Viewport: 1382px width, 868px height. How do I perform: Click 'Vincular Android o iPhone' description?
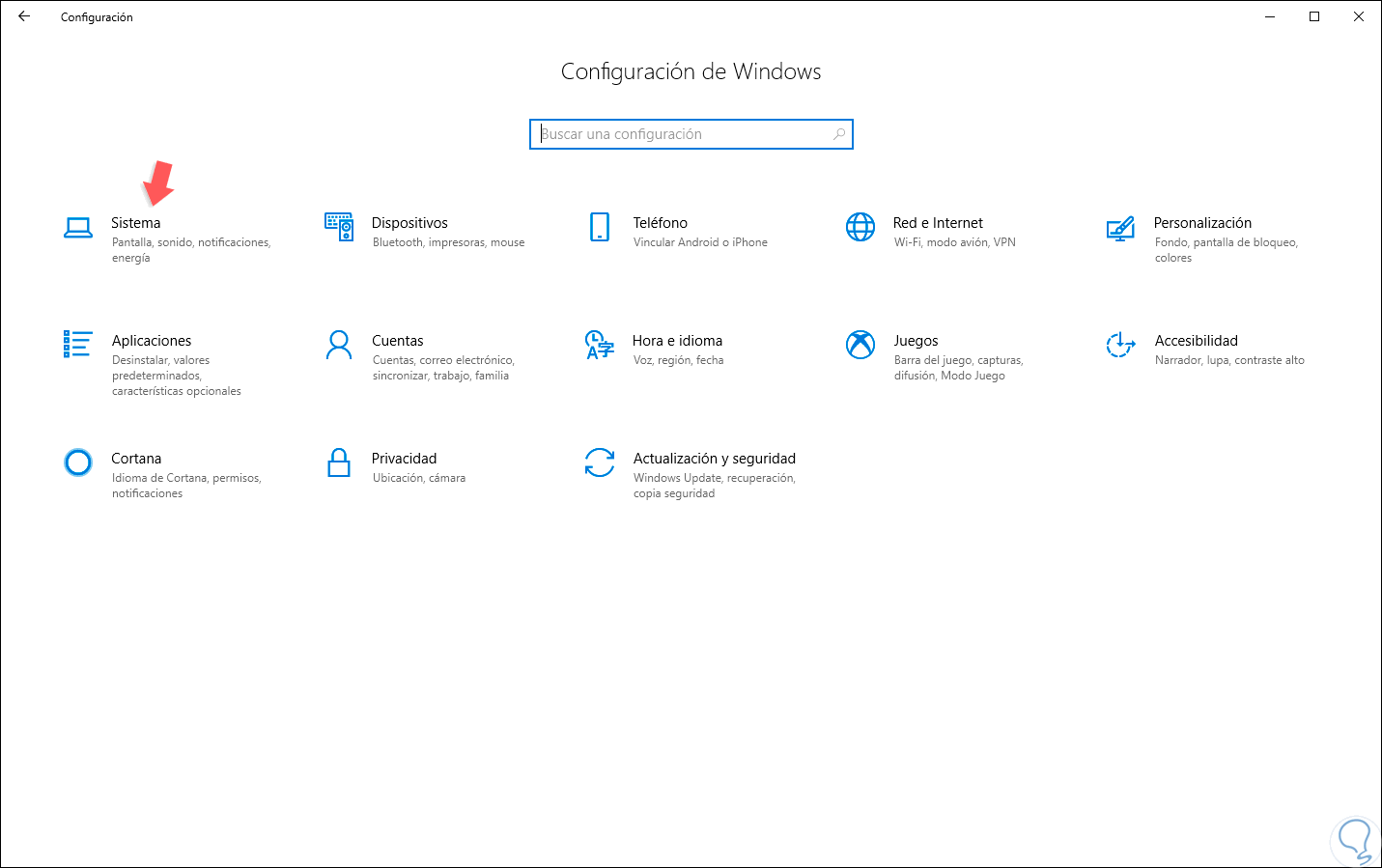tap(700, 242)
